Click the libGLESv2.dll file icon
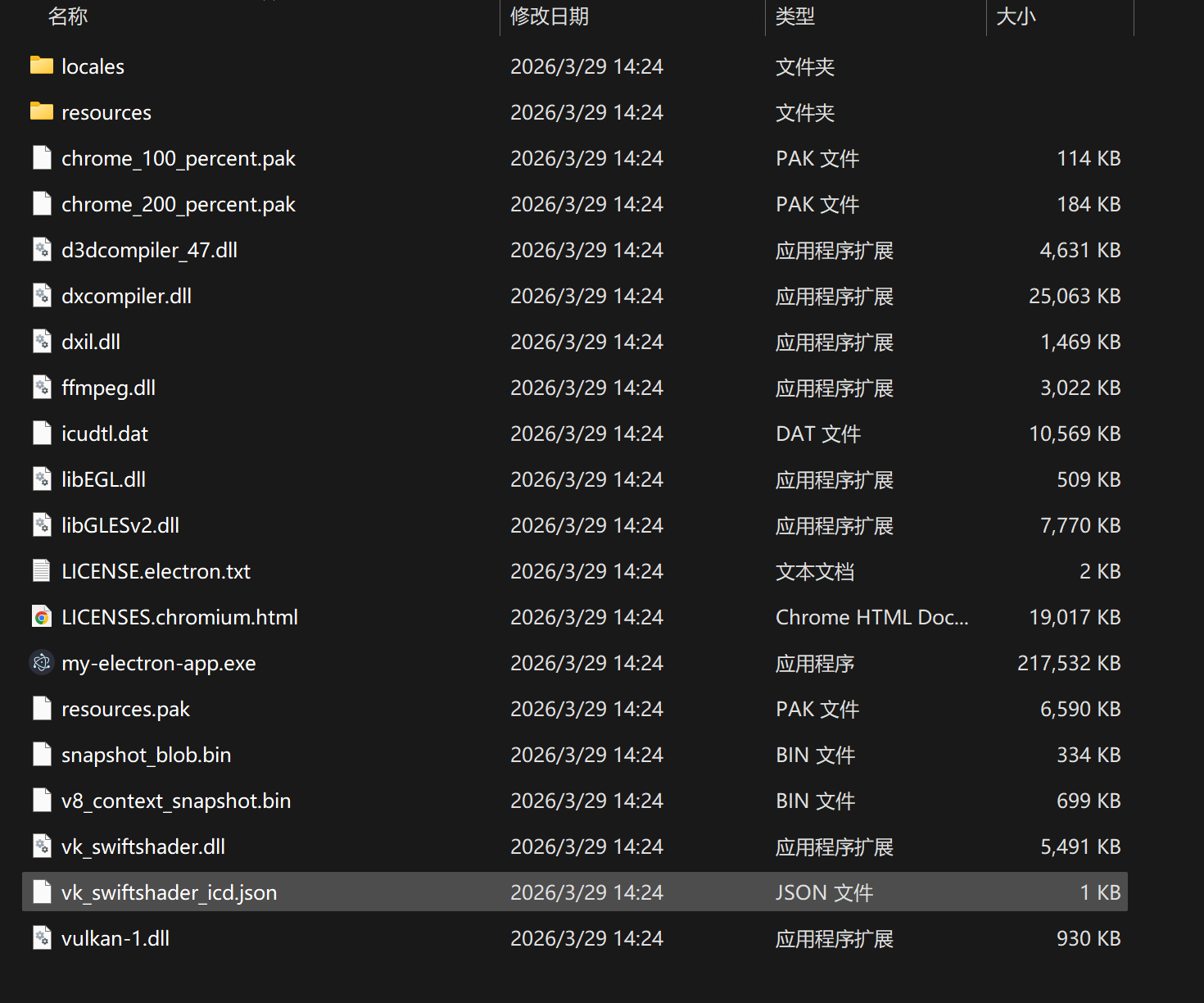 pos(42,524)
